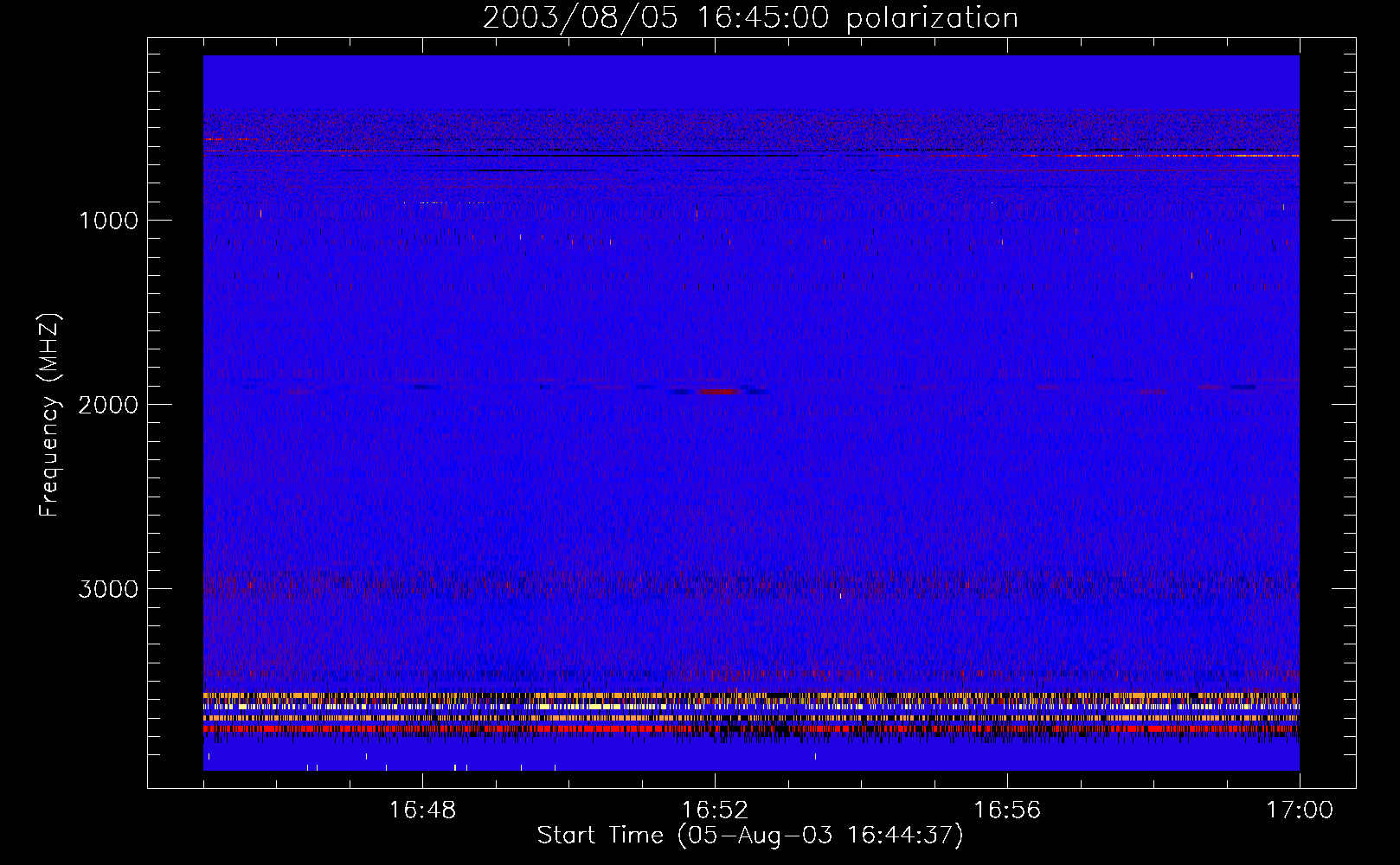This screenshot has width=1400, height=865.
Task: Click the '16:48' time tick label
Action: pyautogui.click(x=422, y=811)
